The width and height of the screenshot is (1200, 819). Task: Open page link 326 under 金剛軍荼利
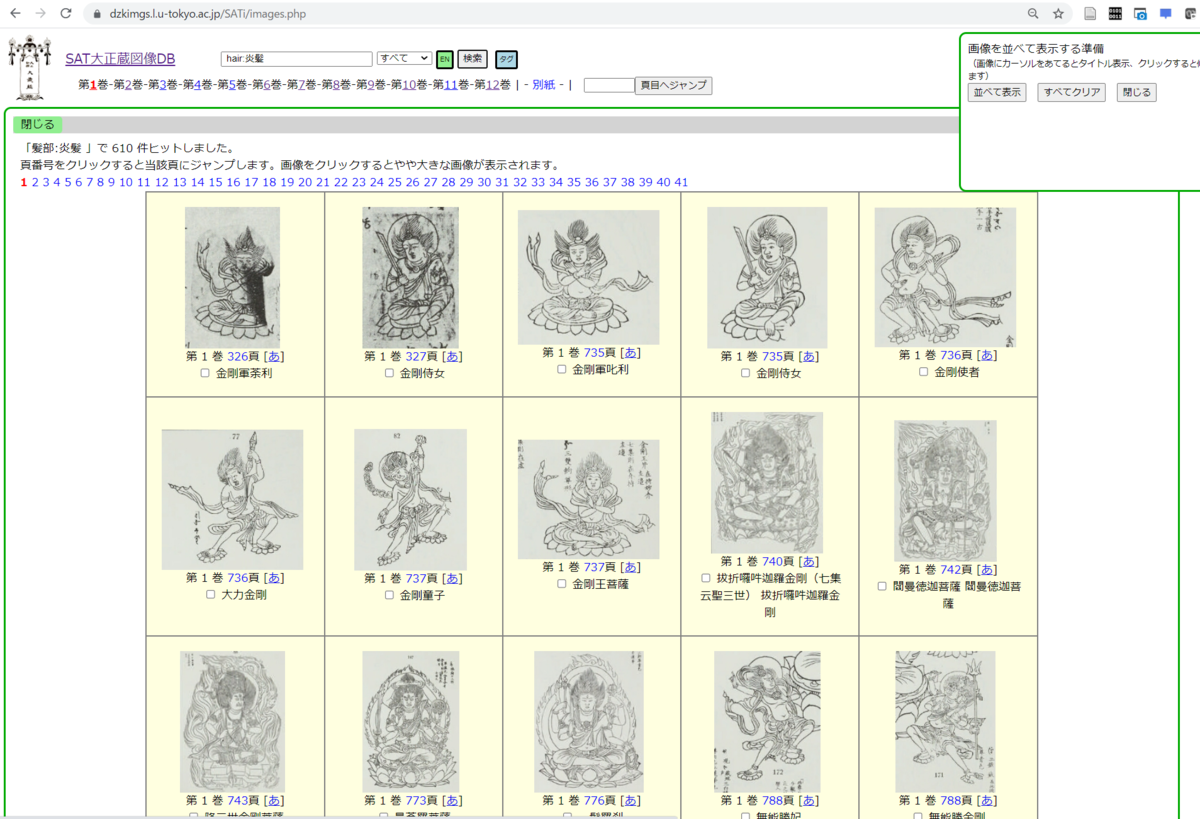238,356
